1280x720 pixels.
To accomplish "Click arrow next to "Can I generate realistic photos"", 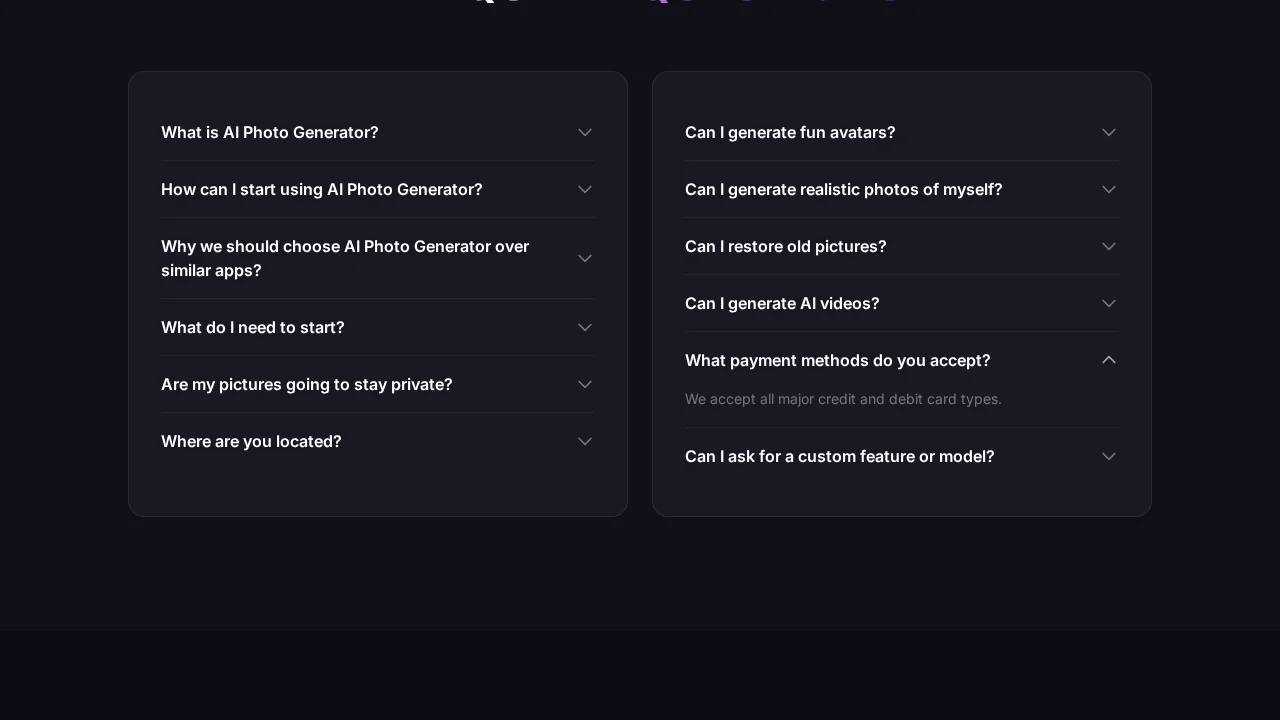I will coord(1109,189).
